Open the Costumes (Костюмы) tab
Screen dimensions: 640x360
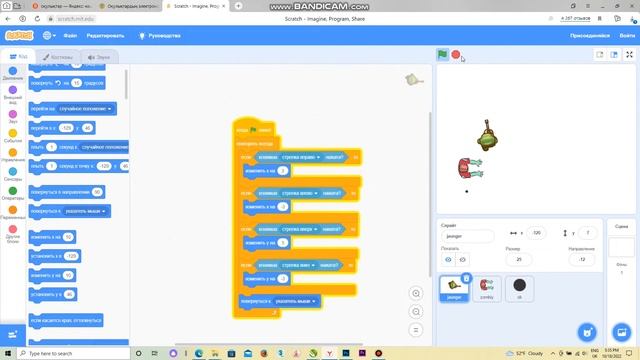(x=58, y=57)
